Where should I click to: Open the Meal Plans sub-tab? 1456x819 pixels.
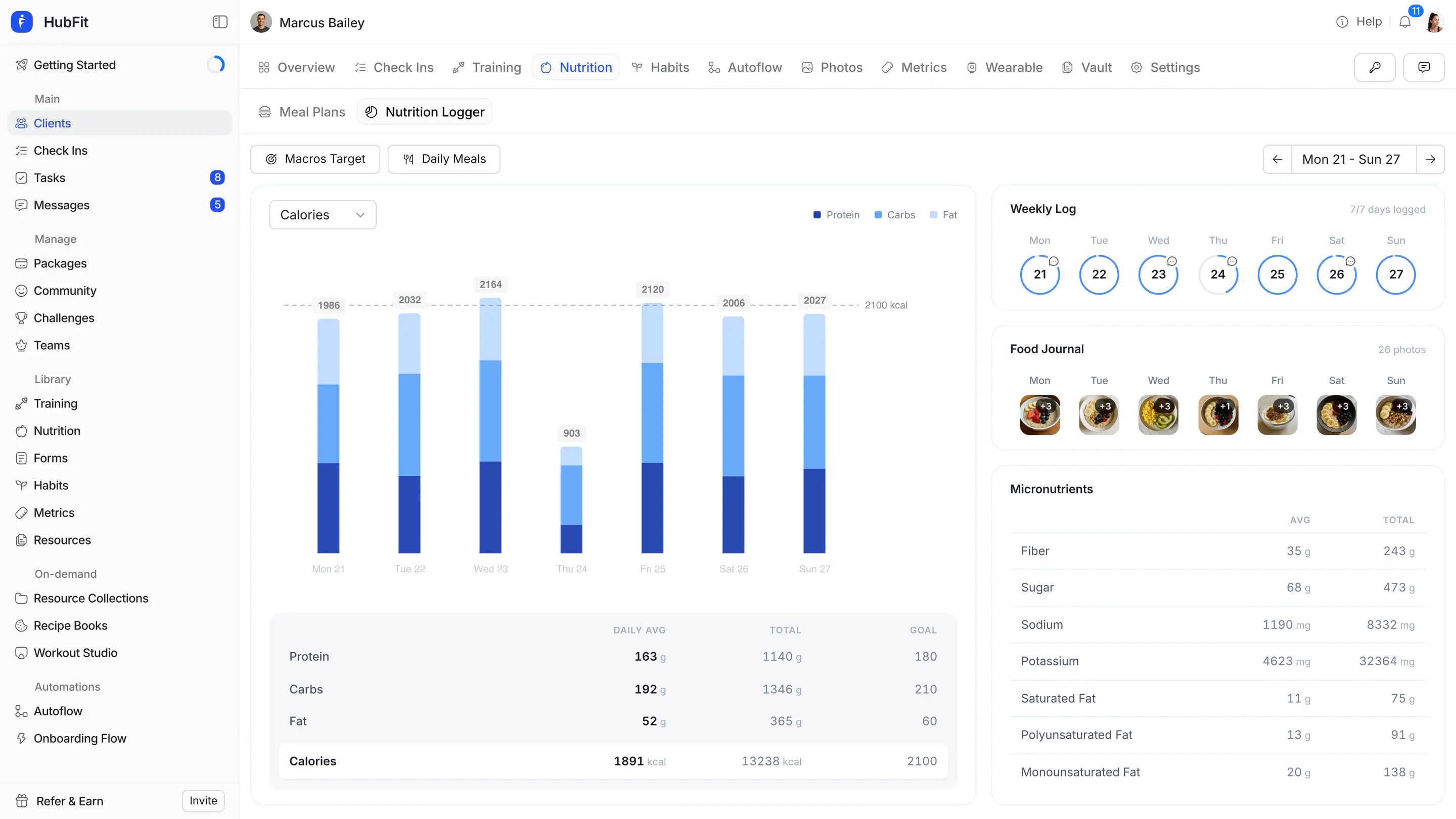[x=301, y=112]
